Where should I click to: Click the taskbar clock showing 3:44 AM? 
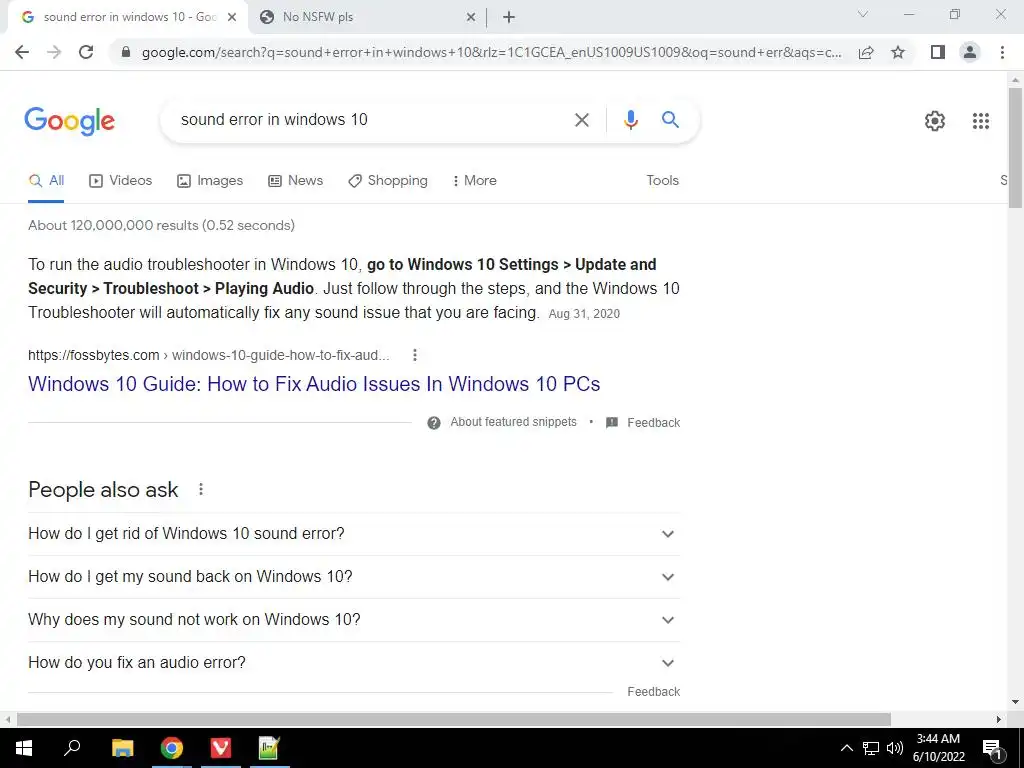[x=938, y=748]
